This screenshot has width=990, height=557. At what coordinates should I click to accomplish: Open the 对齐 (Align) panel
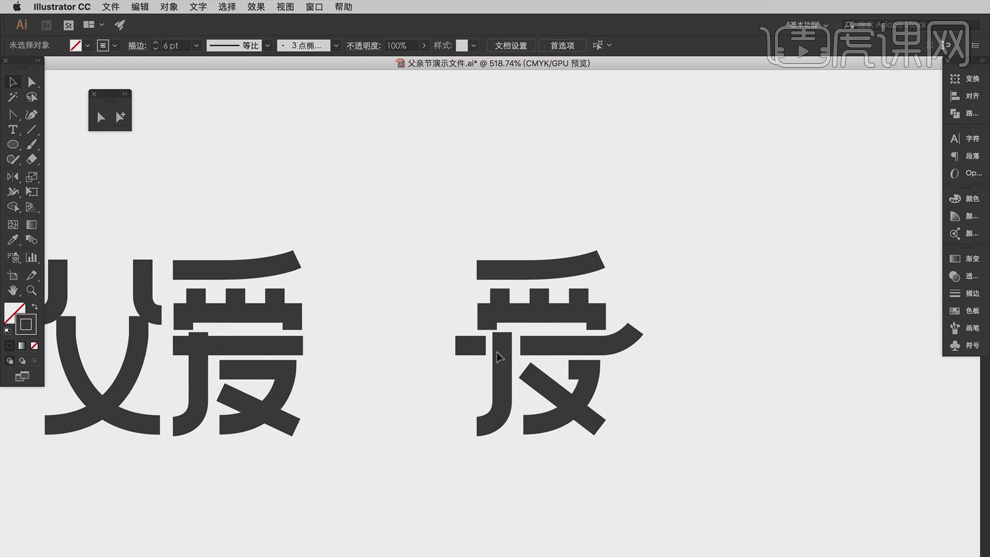(965, 96)
